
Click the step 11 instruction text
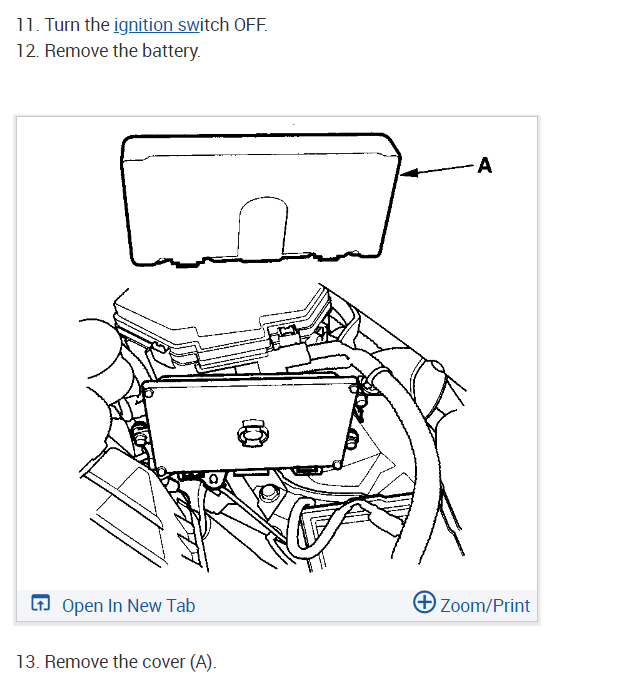pos(141,25)
